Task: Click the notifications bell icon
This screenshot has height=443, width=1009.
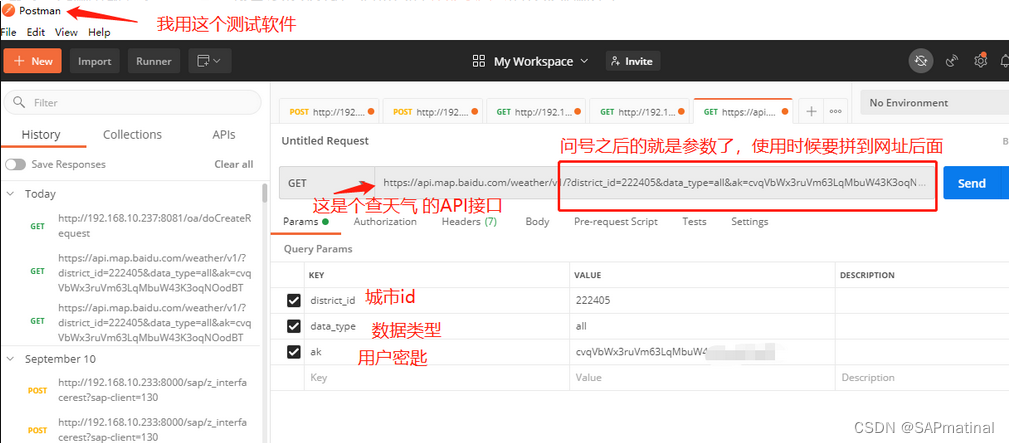Action: (1004, 61)
